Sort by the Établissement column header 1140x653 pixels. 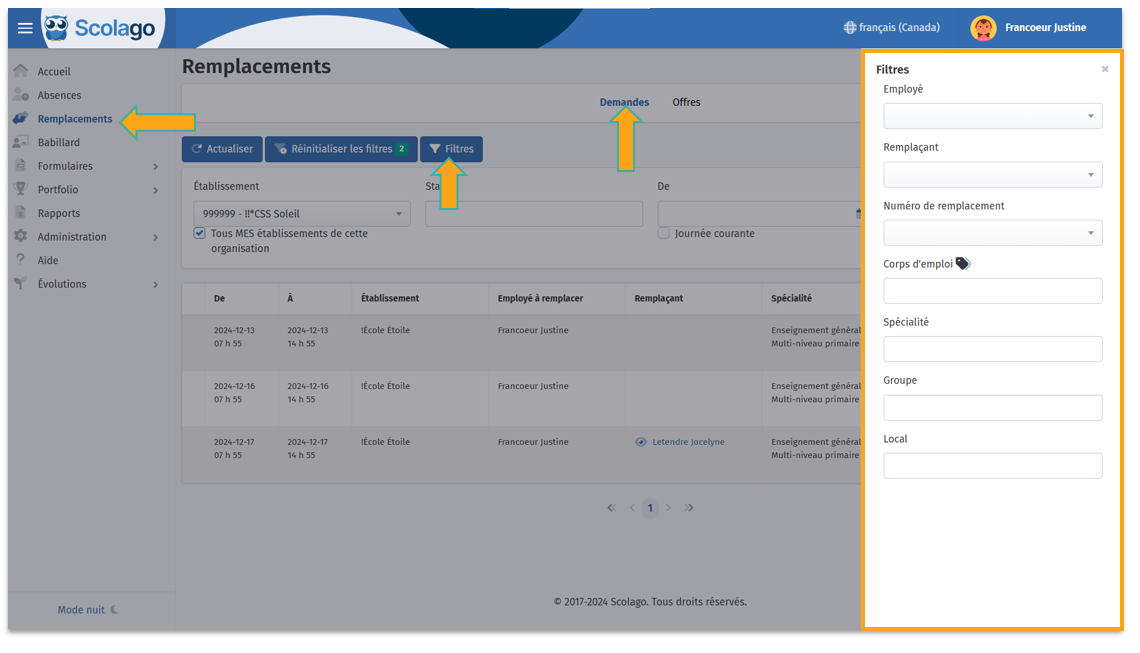390,298
